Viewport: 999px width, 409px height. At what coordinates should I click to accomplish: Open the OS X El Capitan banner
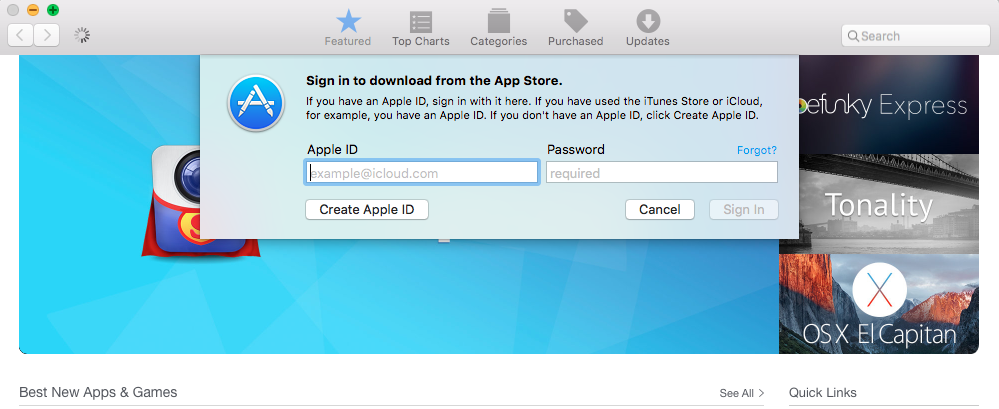point(879,304)
